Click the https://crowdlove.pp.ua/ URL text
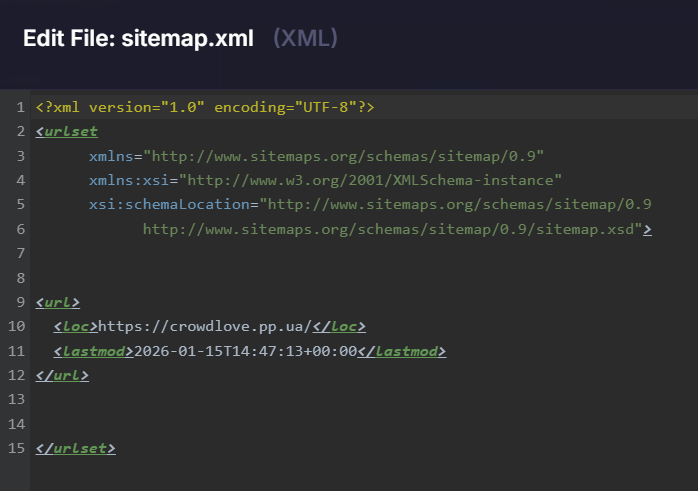698x491 pixels. (205, 326)
